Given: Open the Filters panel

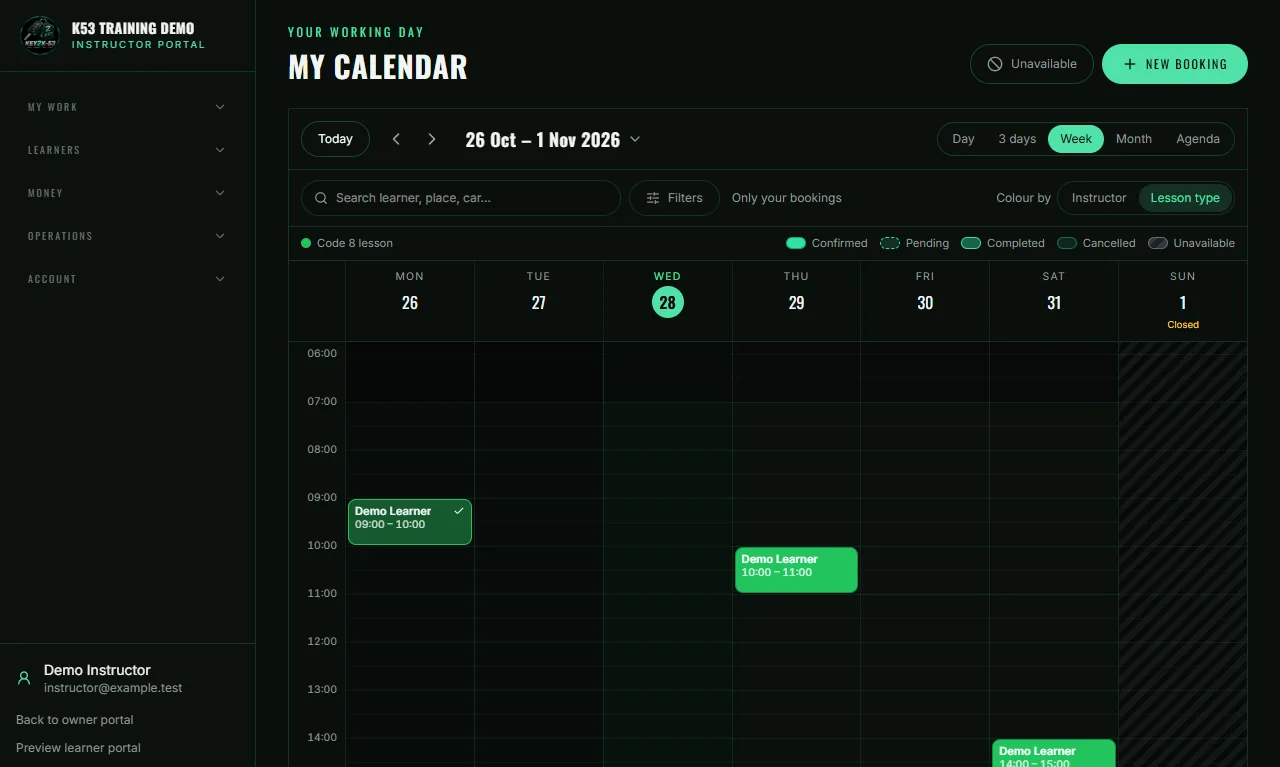Looking at the screenshot, I should pos(674,198).
